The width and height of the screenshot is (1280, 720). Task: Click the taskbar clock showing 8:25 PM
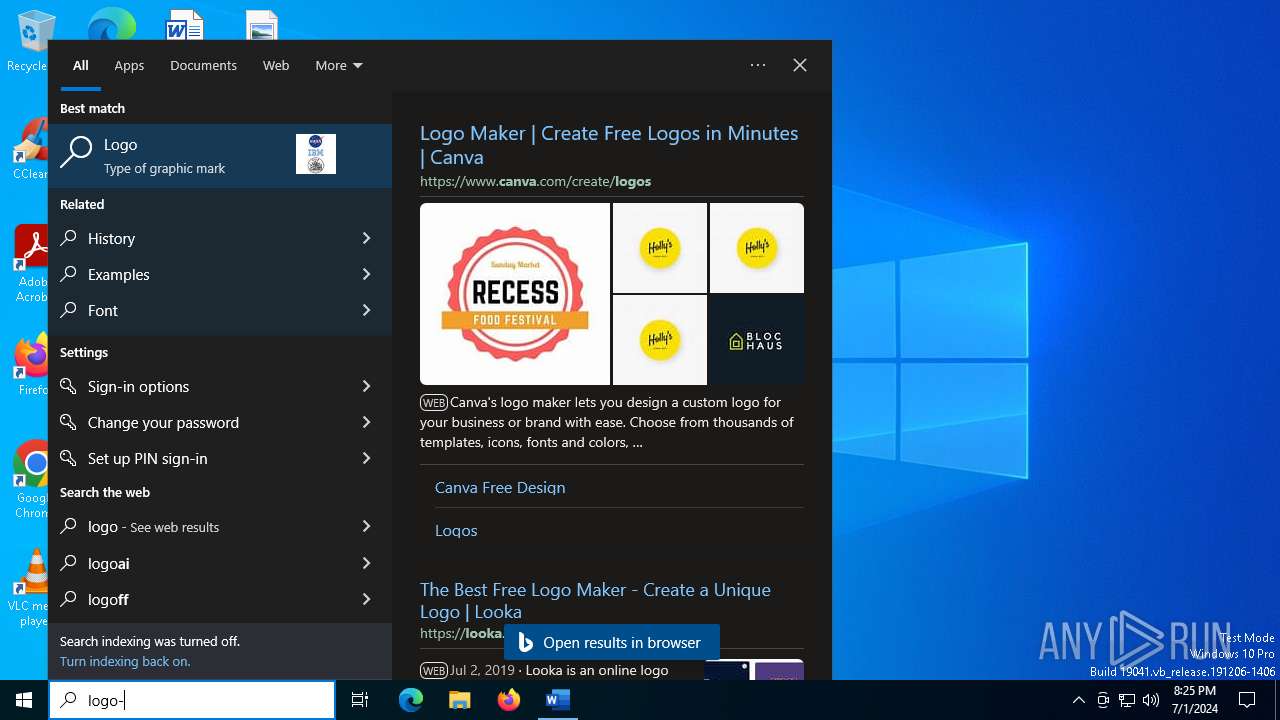click(x=1194, y=700)
